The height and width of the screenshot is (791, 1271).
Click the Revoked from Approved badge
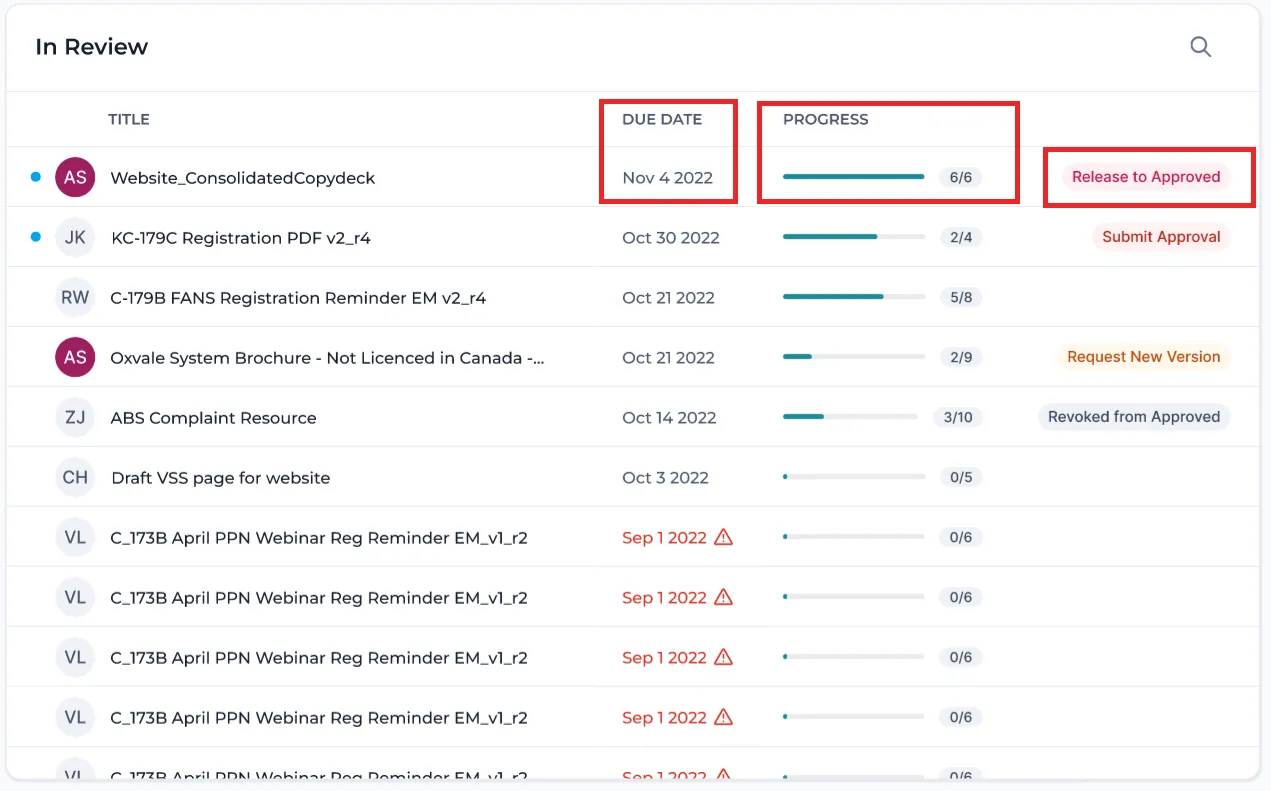pos(1134,417)
